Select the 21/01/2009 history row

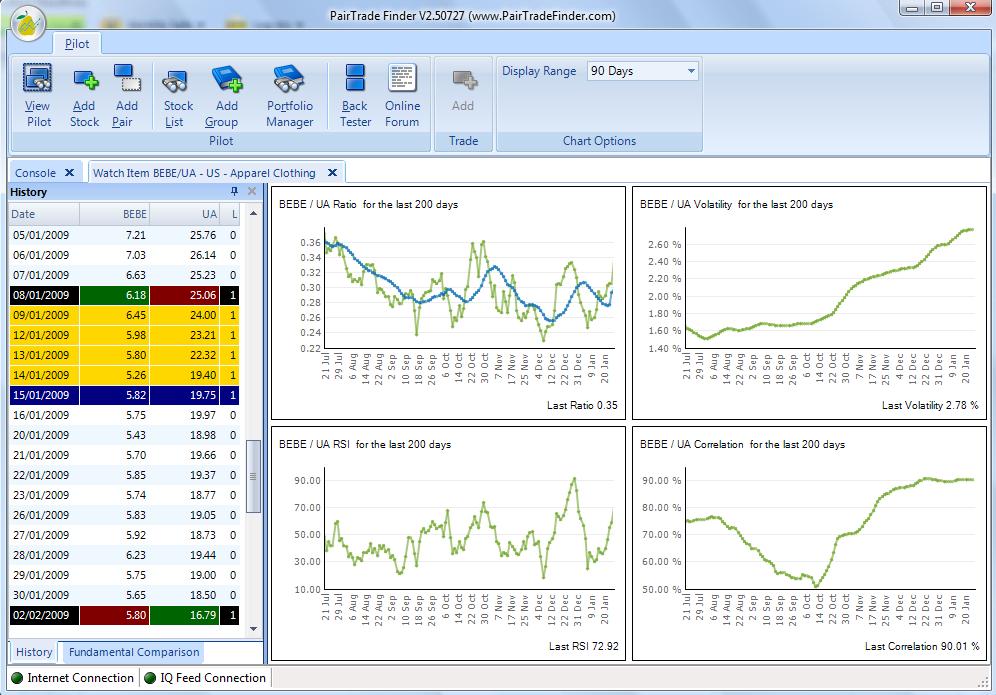point(124,455)
